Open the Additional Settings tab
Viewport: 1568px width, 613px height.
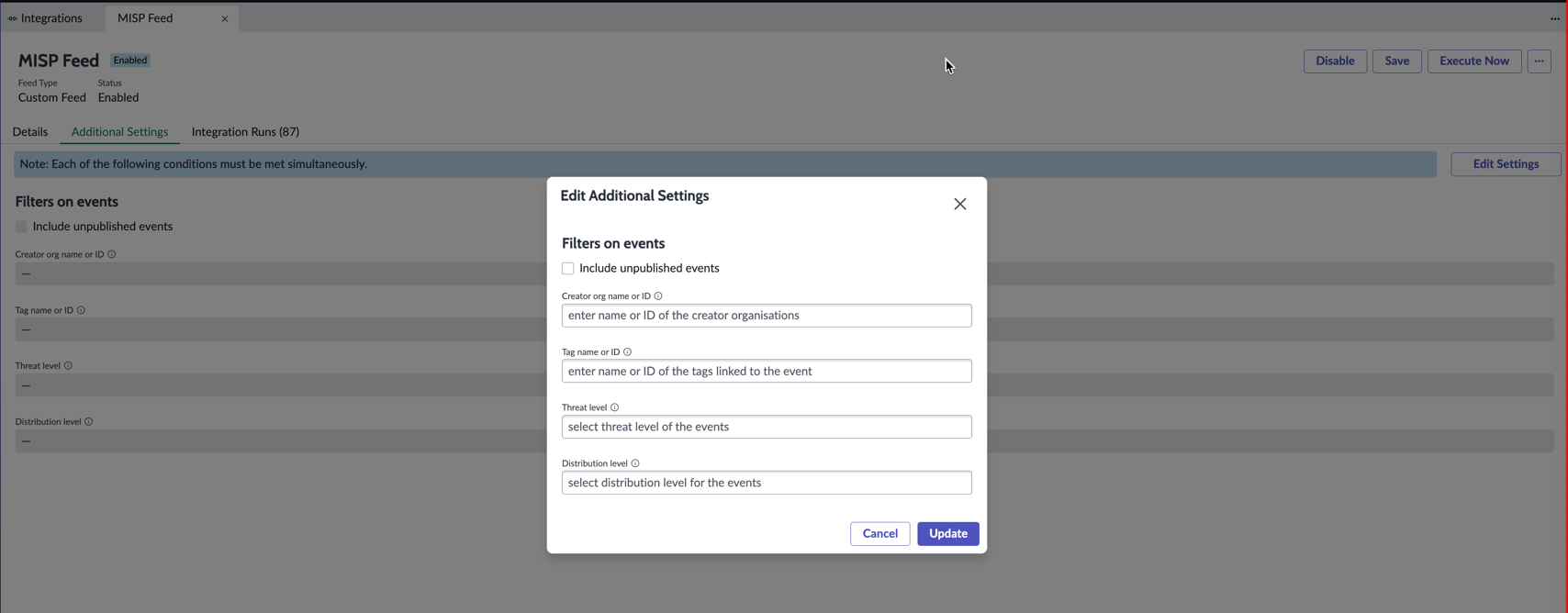pos(119,131)
